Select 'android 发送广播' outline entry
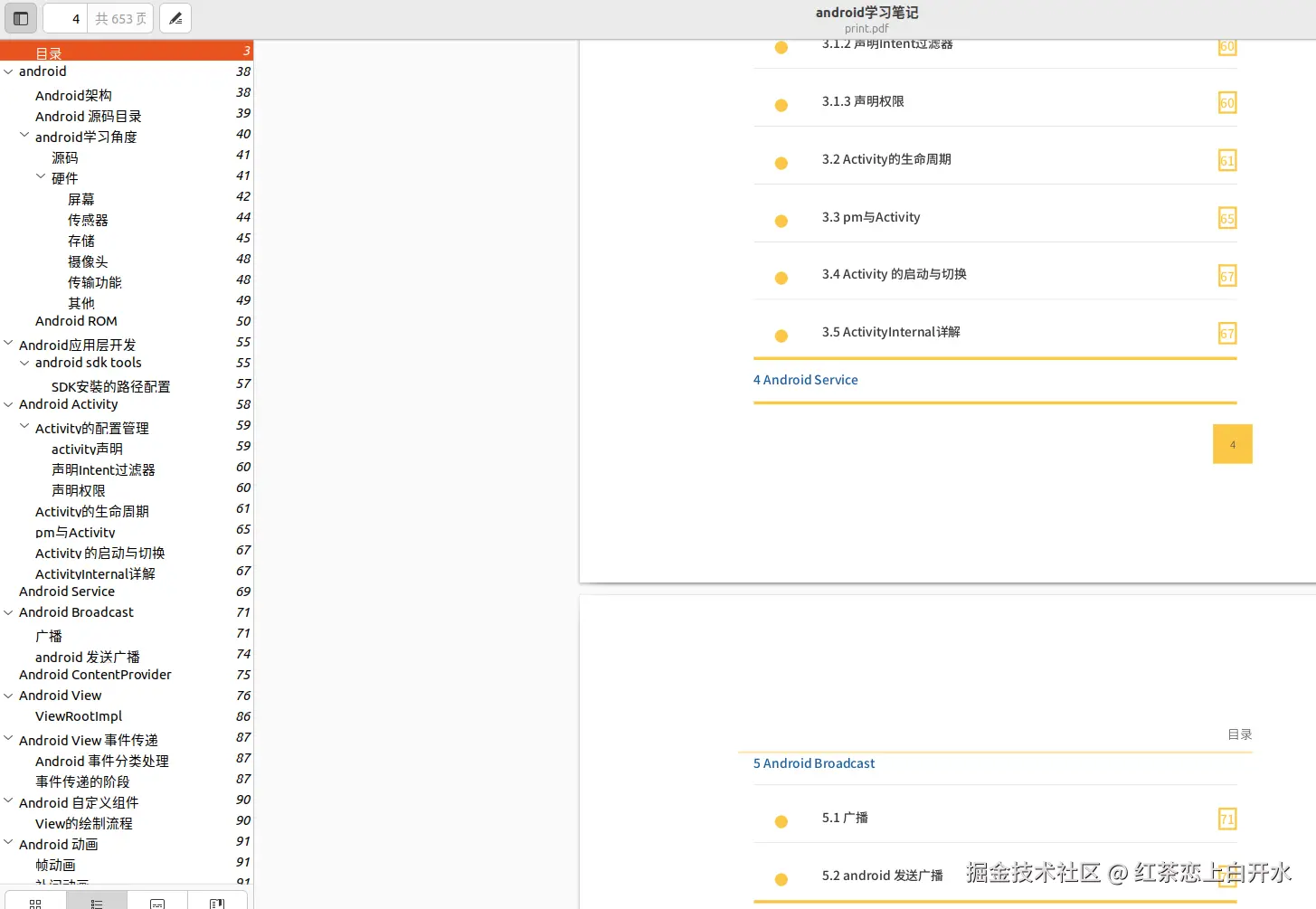1316x909 pixels. [x=88, y=657]
